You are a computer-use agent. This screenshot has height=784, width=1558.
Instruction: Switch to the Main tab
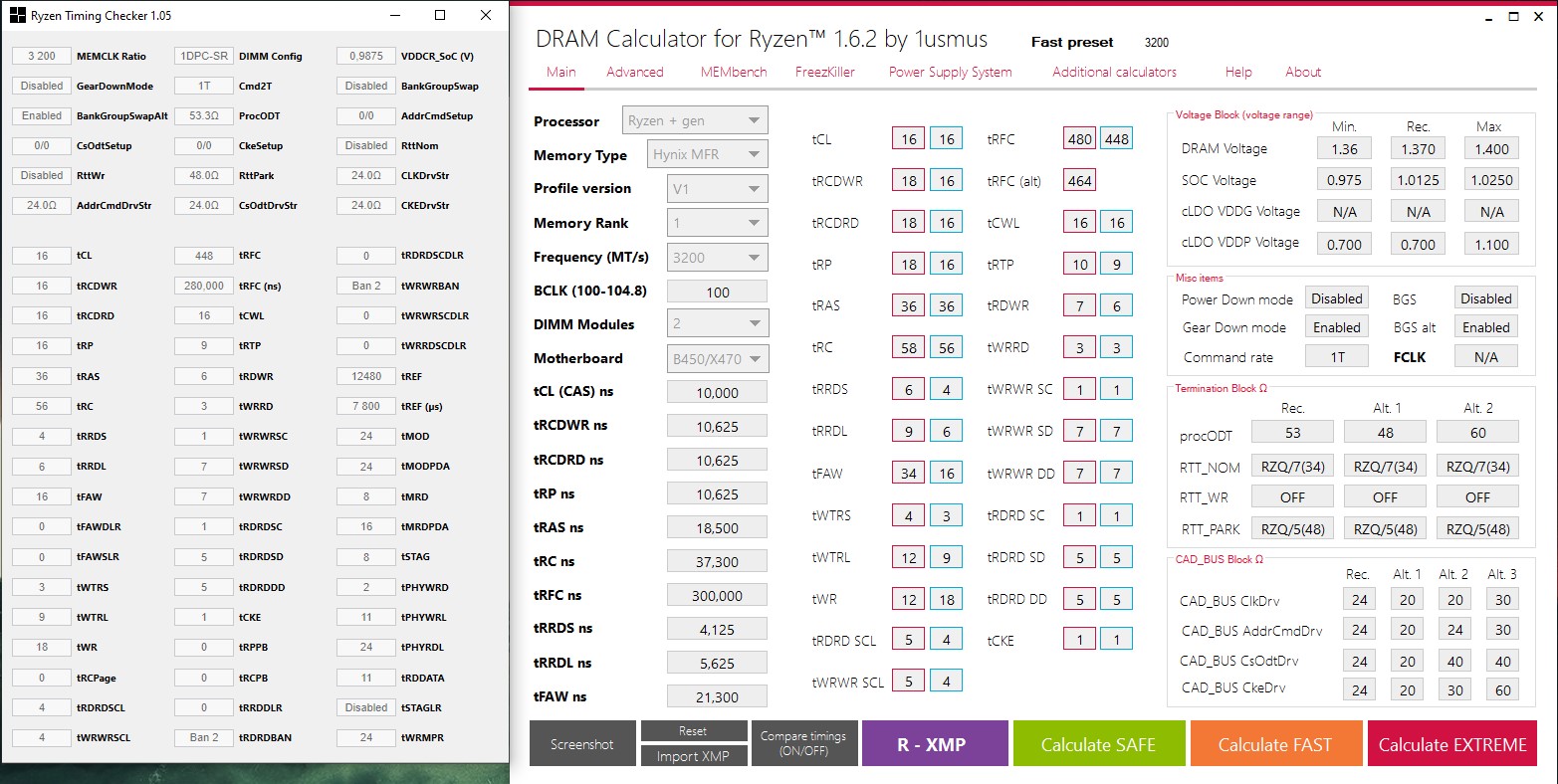click(x=561, y=72)
